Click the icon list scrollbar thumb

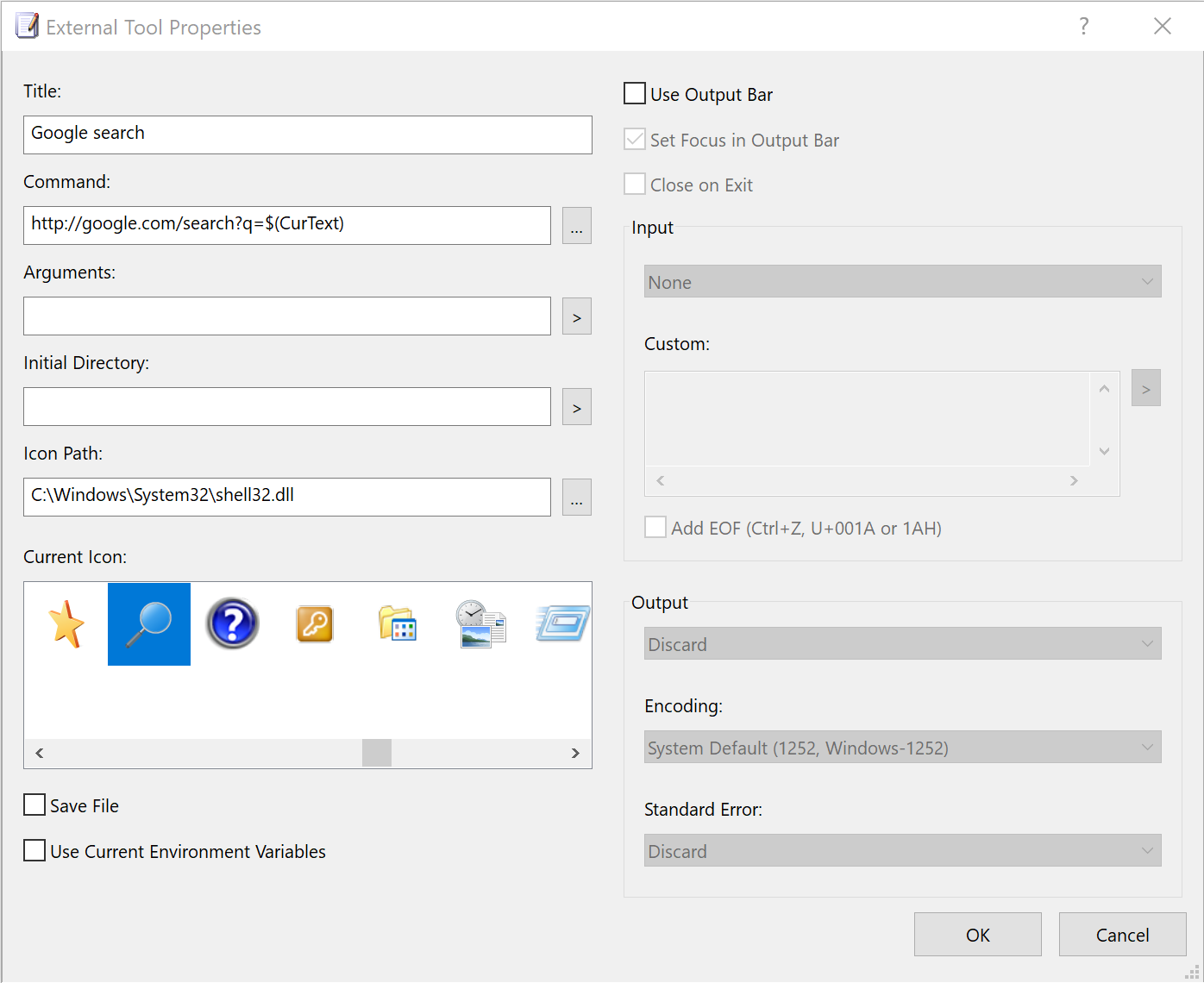point(377,753)
